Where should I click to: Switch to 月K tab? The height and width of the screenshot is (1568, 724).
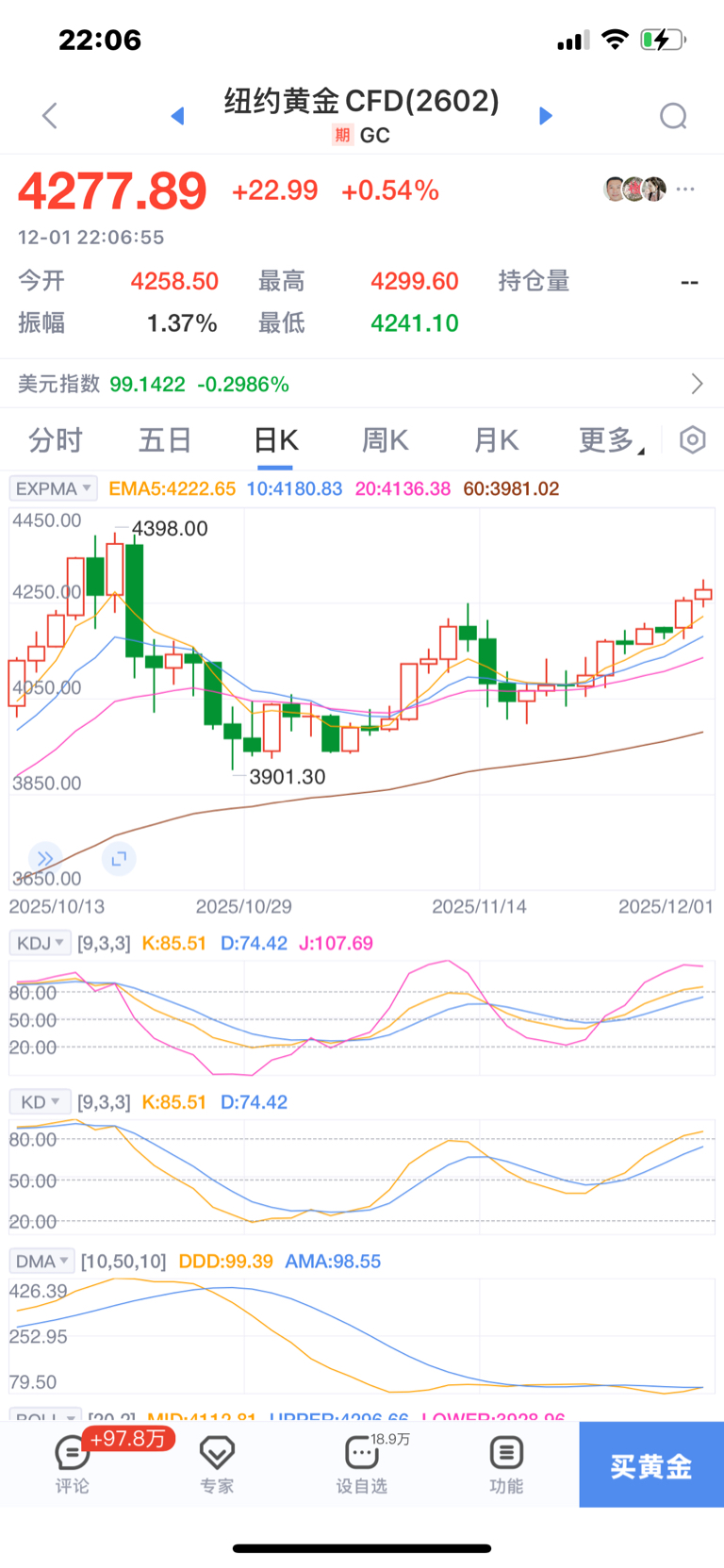tap(496, 440)
